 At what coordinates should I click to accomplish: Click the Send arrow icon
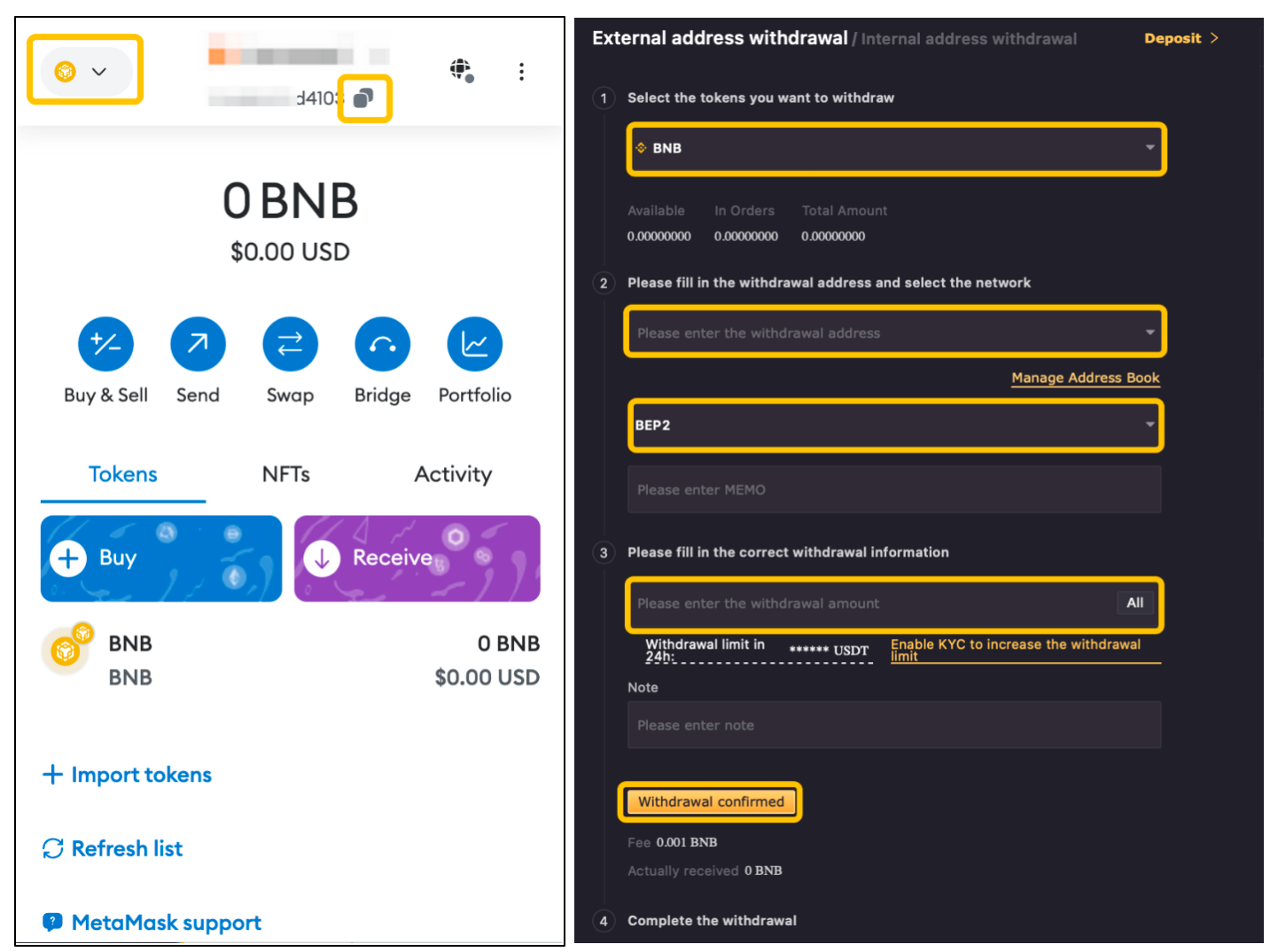tap(198, 344)
